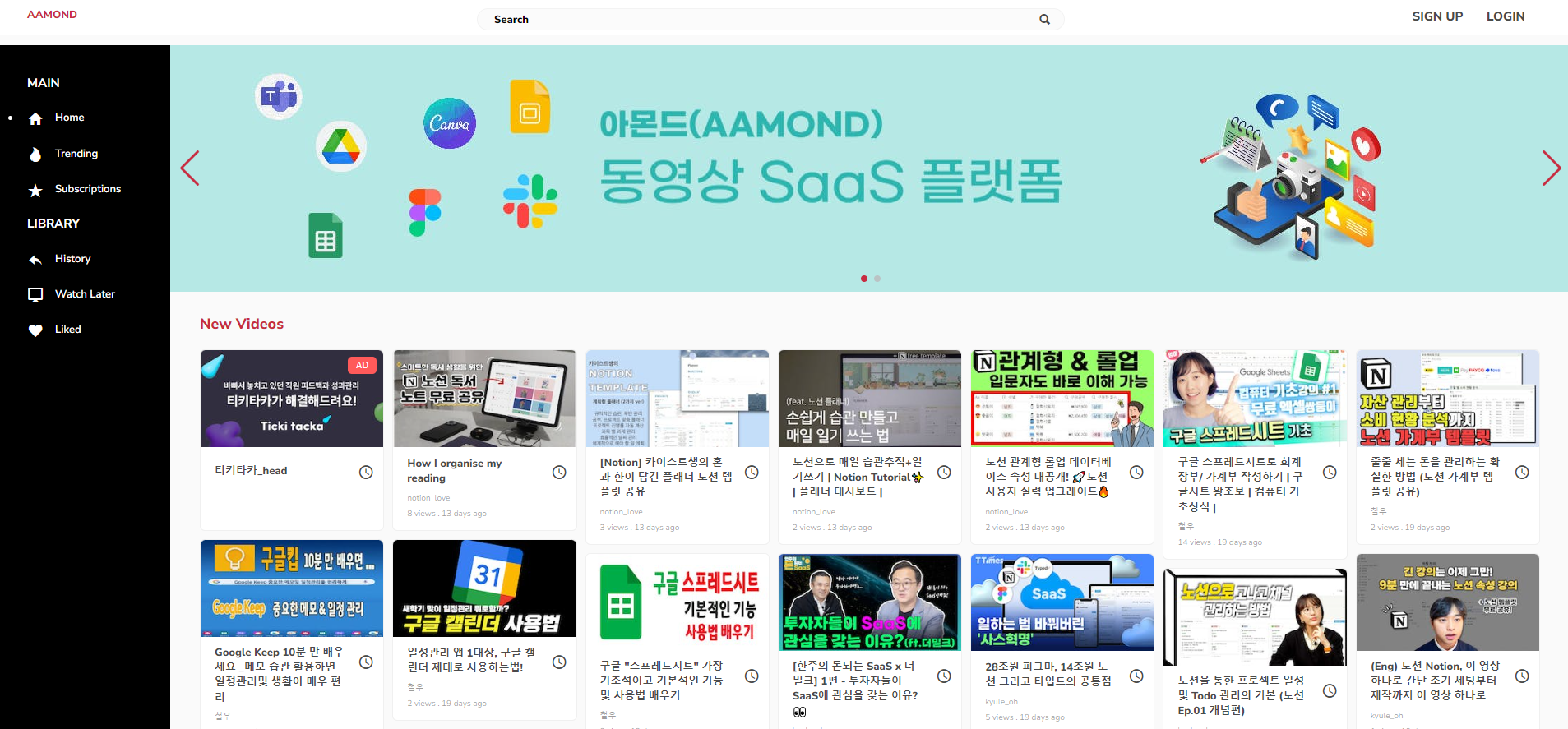Click the LOGIN link
This screenshot has height=729, width=1568.
coord(1506,16)
